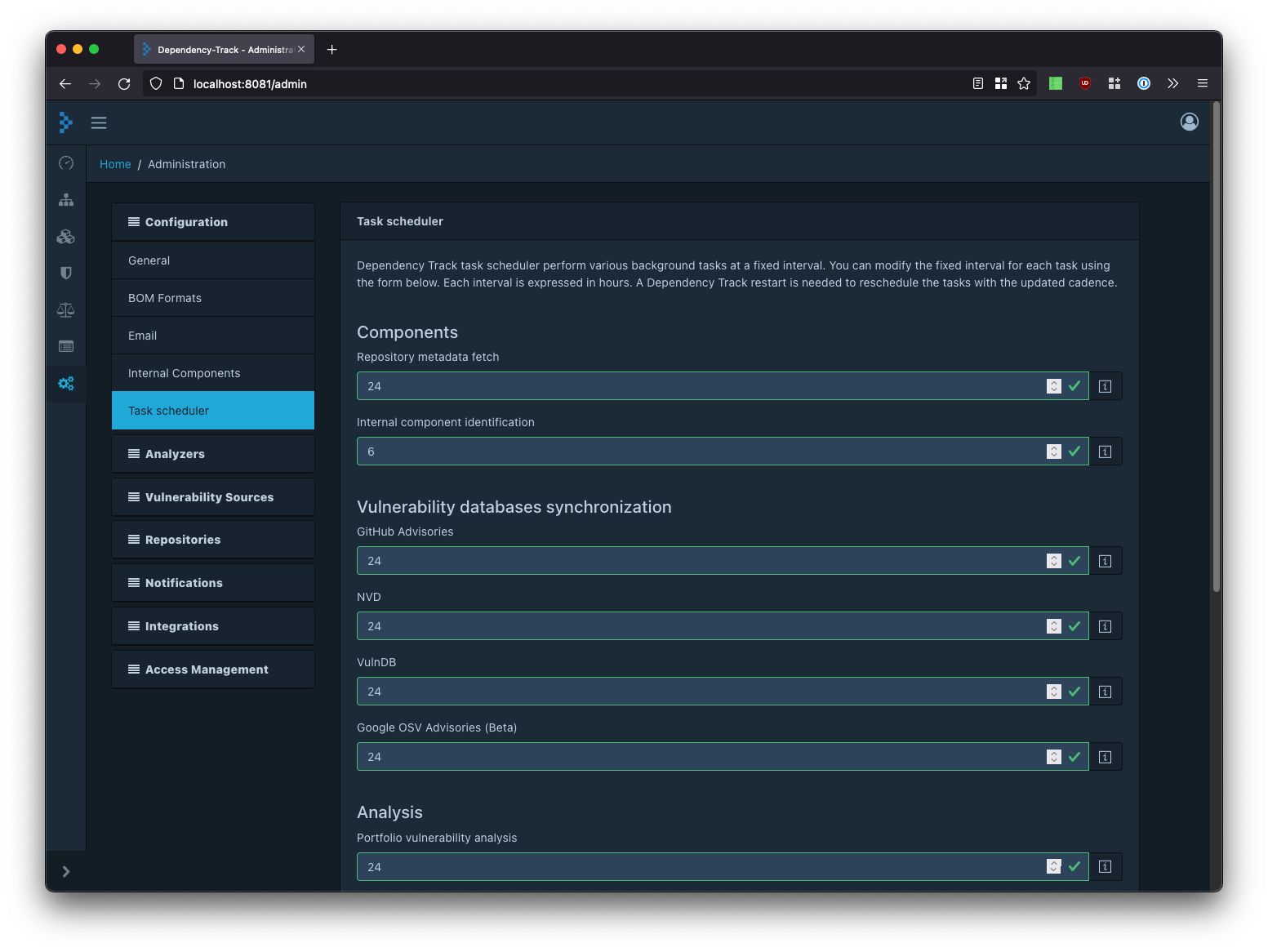Click info icon for VulnDB interval
1268x952 pixels.
1106,692
